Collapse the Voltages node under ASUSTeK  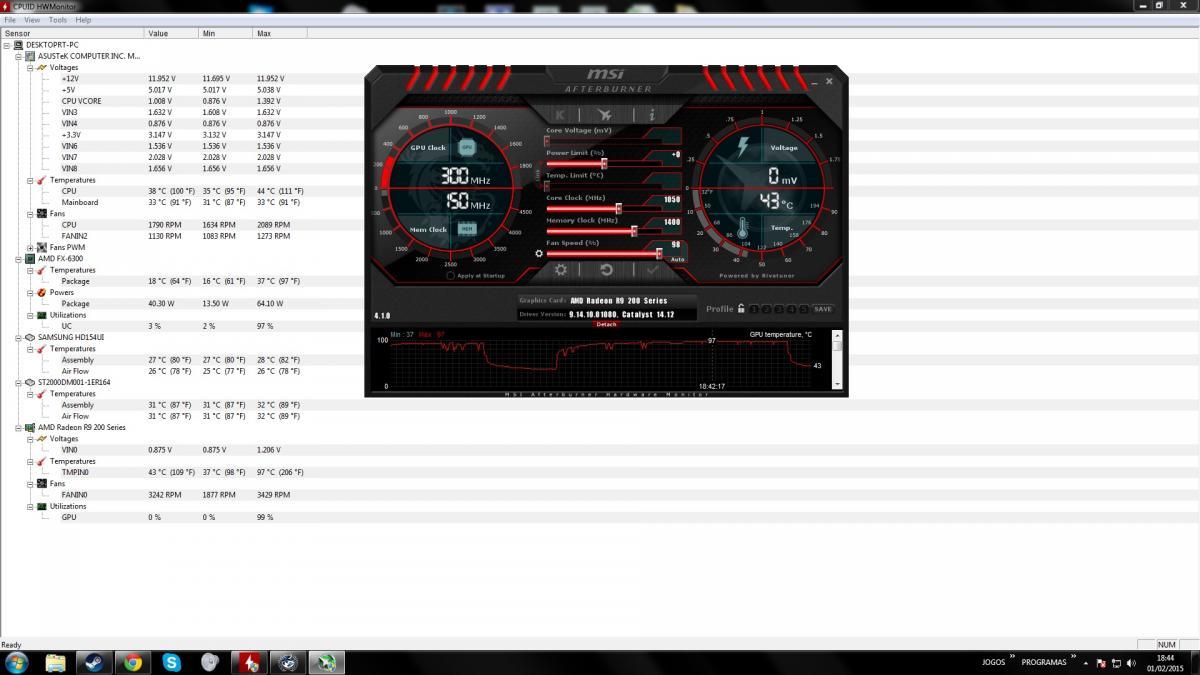point(30,68)
